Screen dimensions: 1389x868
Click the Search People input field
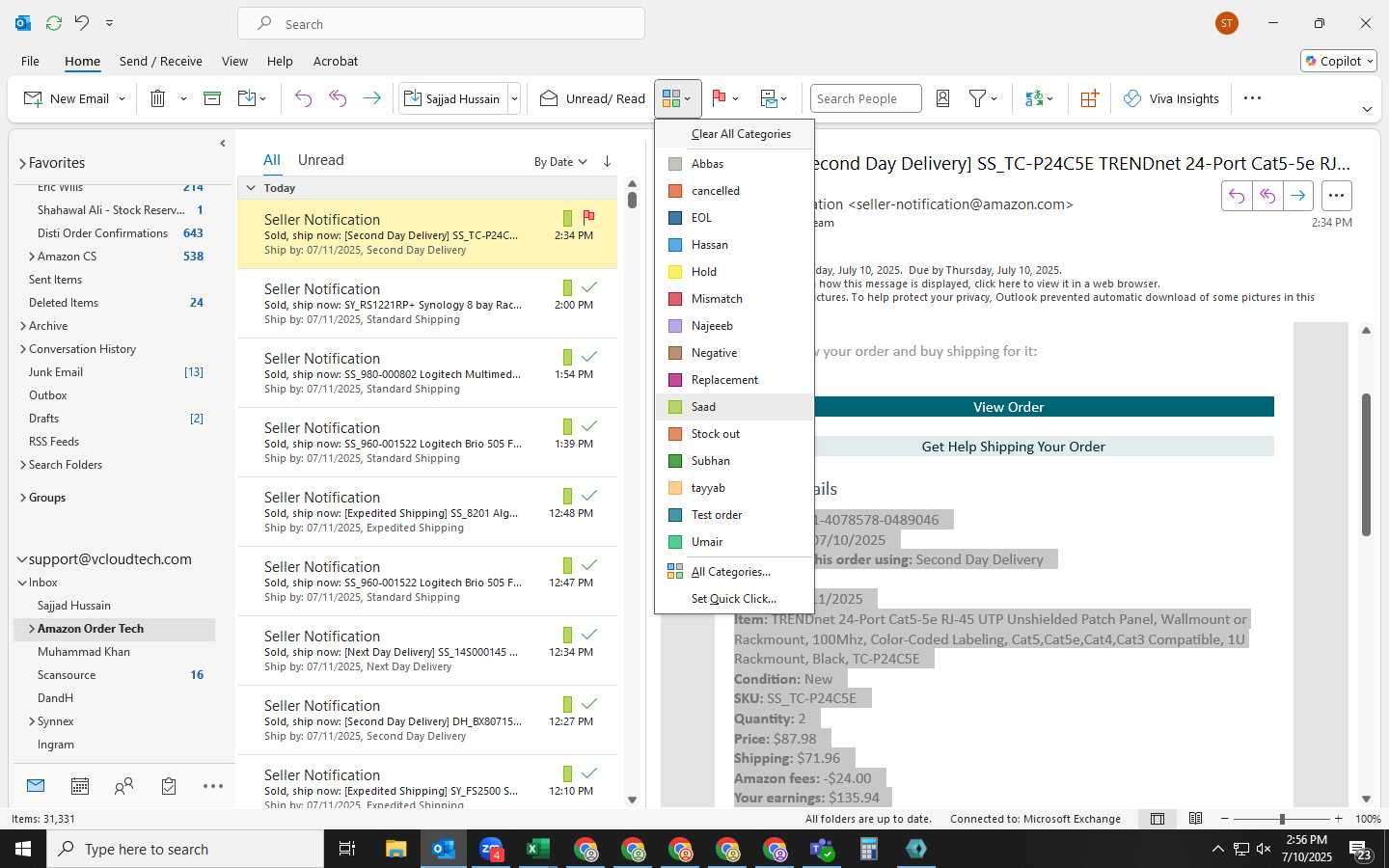(865, 98)
